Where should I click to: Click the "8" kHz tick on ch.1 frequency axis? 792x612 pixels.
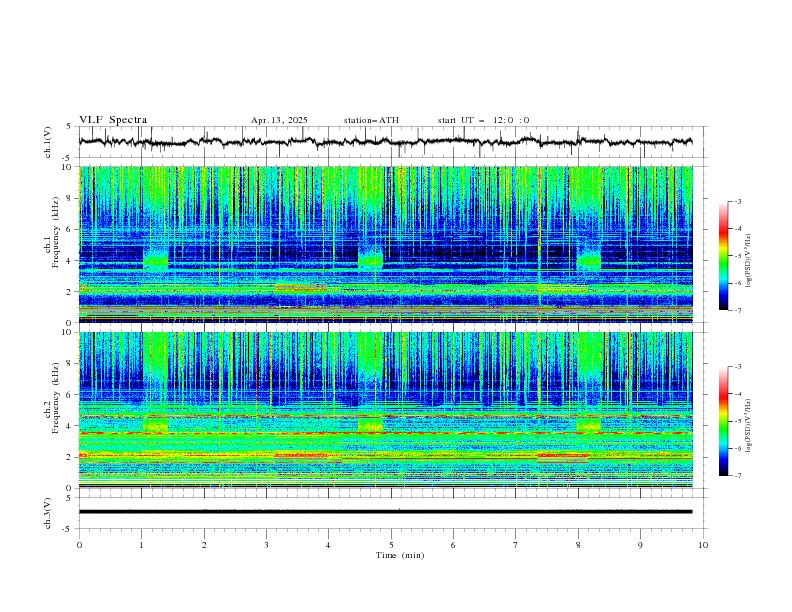71,198
